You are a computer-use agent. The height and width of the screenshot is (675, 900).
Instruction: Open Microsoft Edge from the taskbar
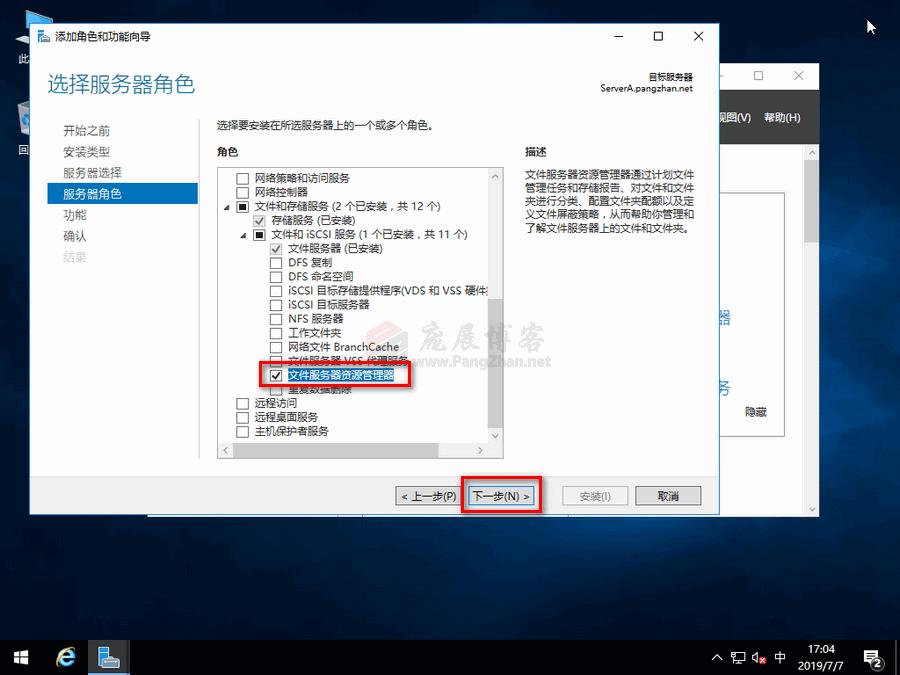pos(65,657)
